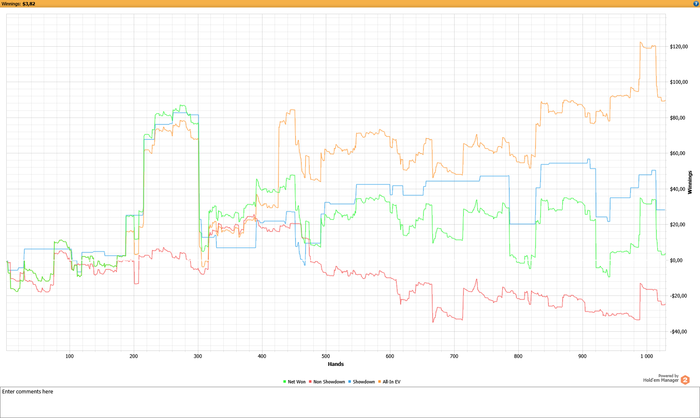Viewport: 700px width, 418px height.
Task: Click the Hold'em Manager 2 logo icon
Action: [685, 380]
